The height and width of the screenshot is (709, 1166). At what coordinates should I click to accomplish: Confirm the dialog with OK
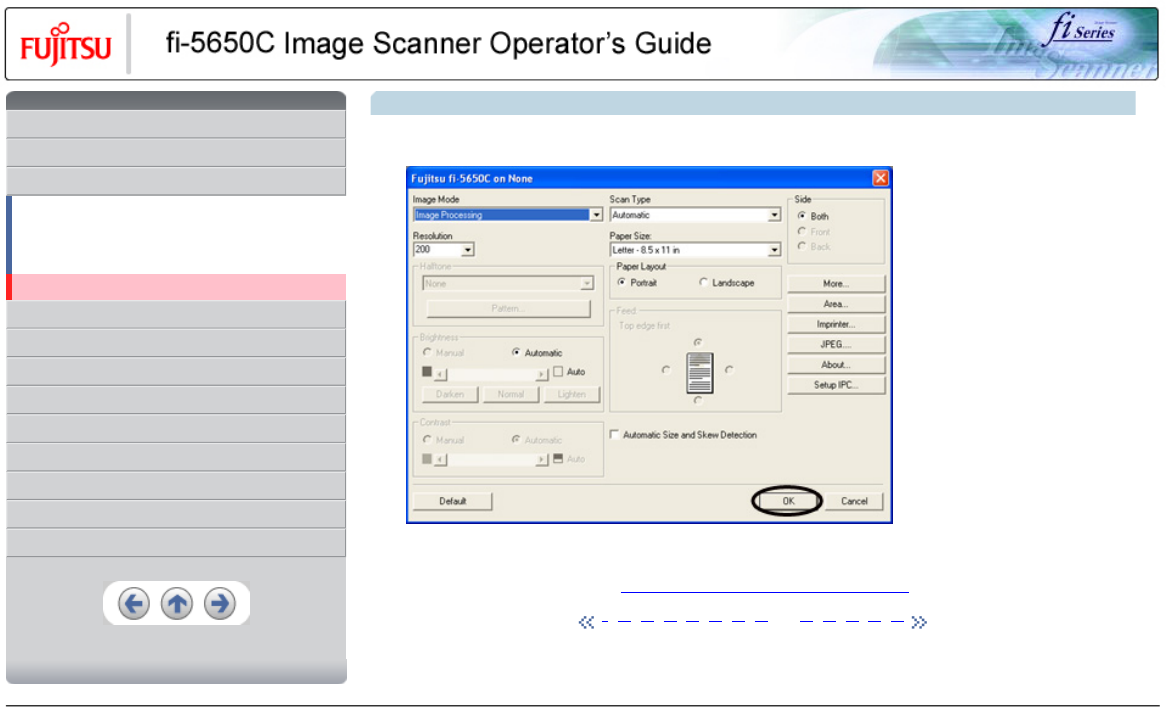(788, 501)
